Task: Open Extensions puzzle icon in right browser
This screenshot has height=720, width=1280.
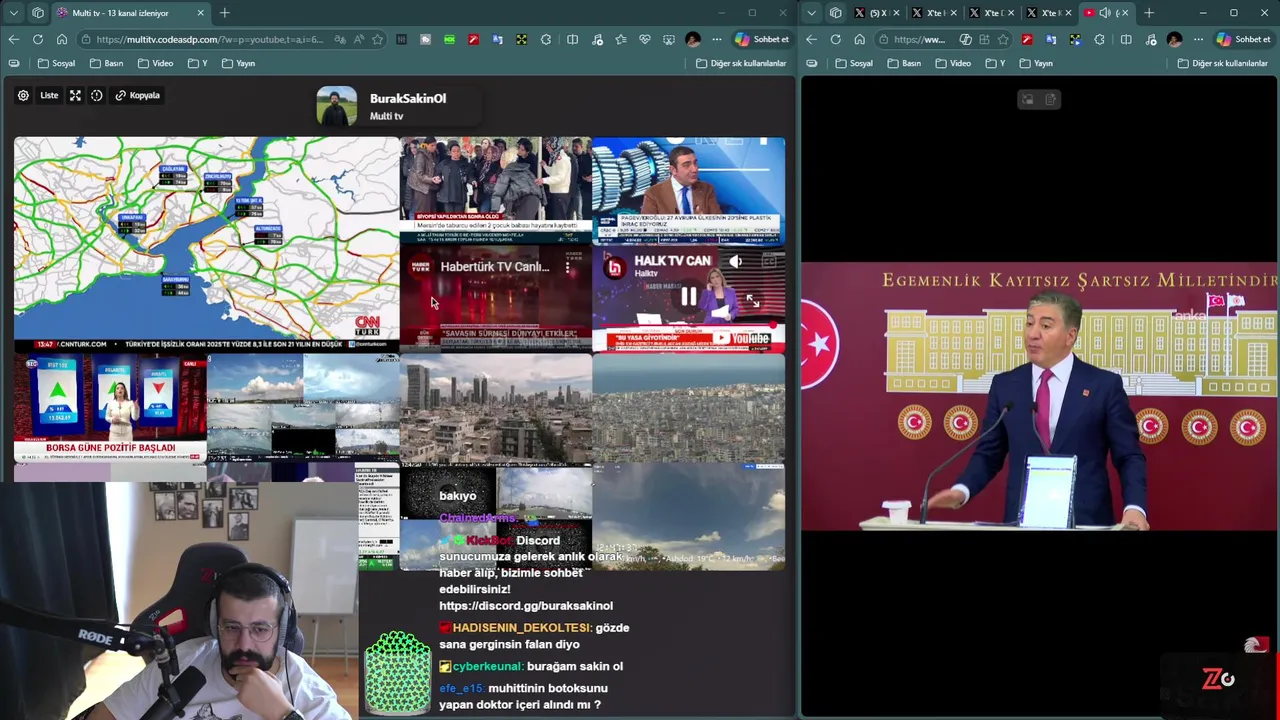Action: pyautogui.click(x=1099, y=39)
